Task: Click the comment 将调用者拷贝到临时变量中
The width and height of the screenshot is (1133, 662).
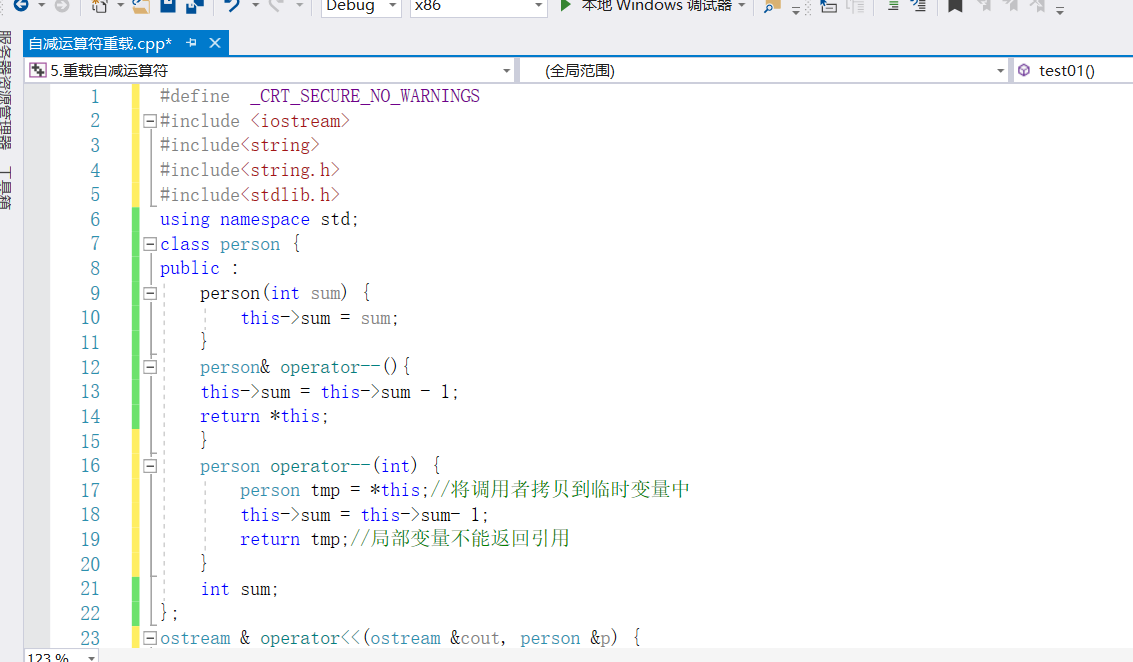Action: coord(569,490)
